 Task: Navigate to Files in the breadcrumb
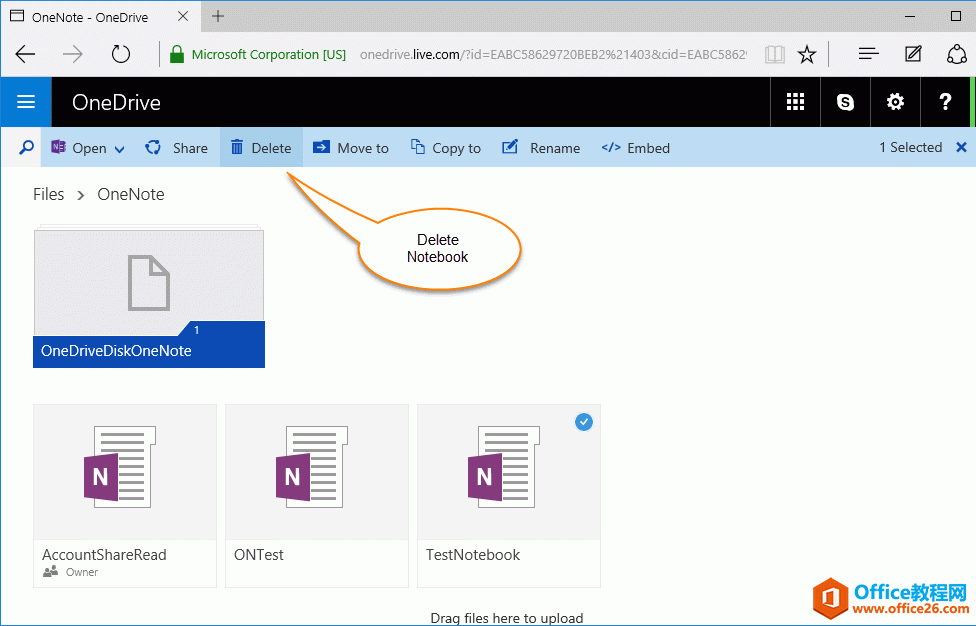(48, 194)
